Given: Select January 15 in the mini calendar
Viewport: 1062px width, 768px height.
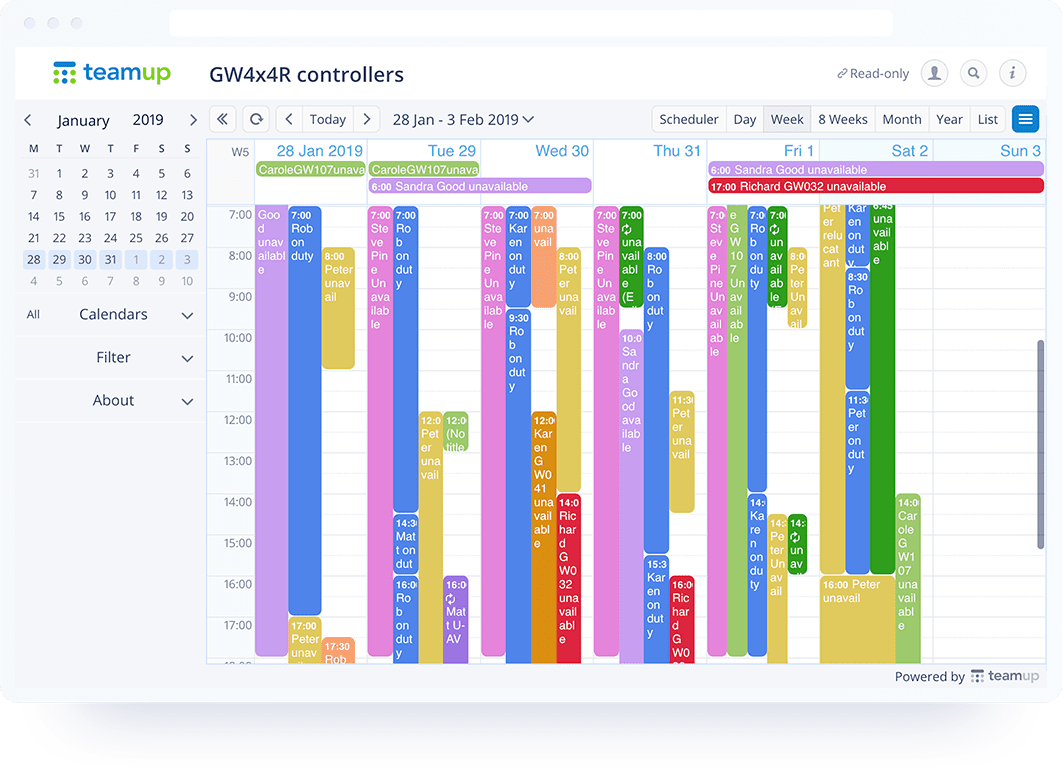Looking at the screenshot, I should [58, 216].
